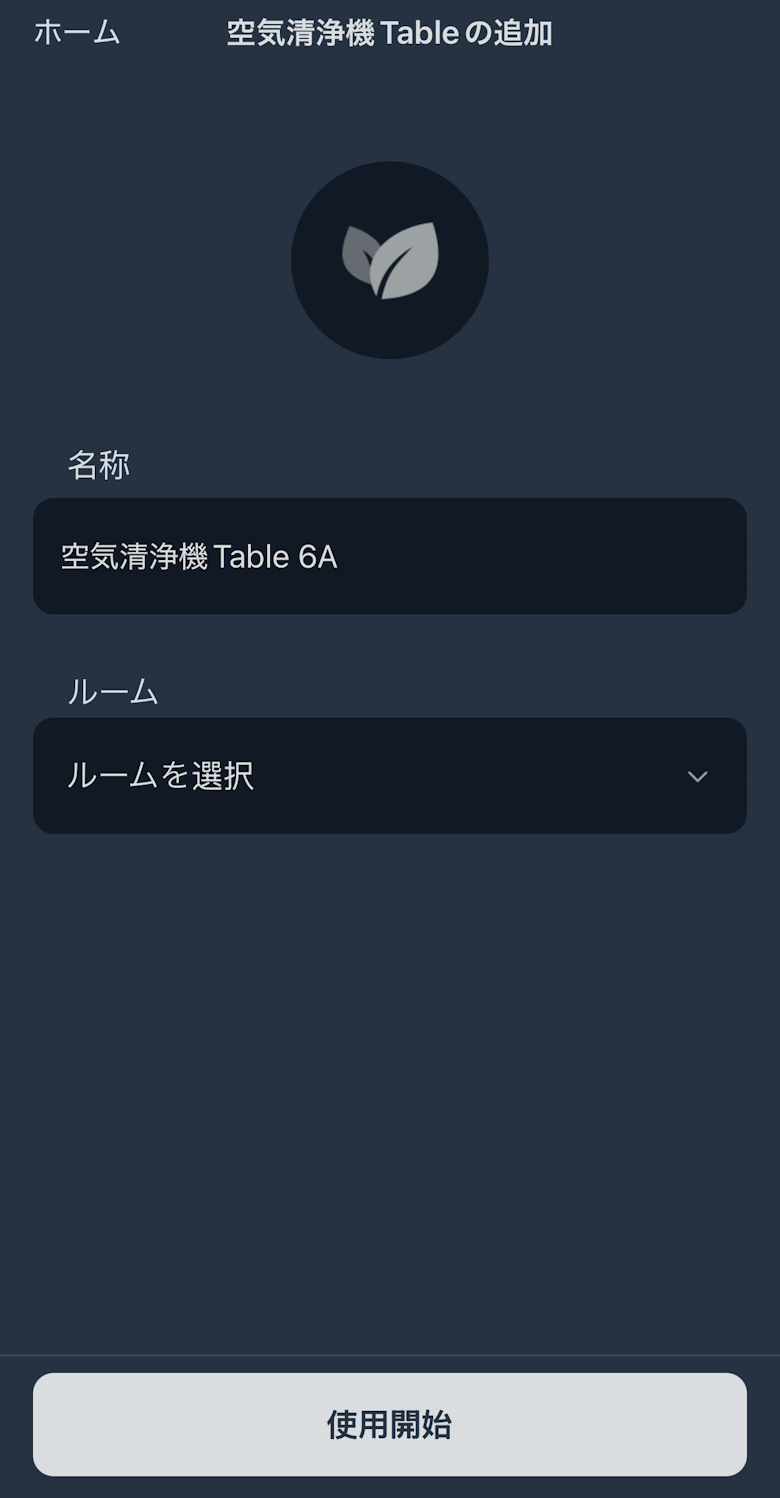Viewport: 780px width, 1498px height.
Task: Open the ルームを選択 dropdown
Action: tap(389, 776)
